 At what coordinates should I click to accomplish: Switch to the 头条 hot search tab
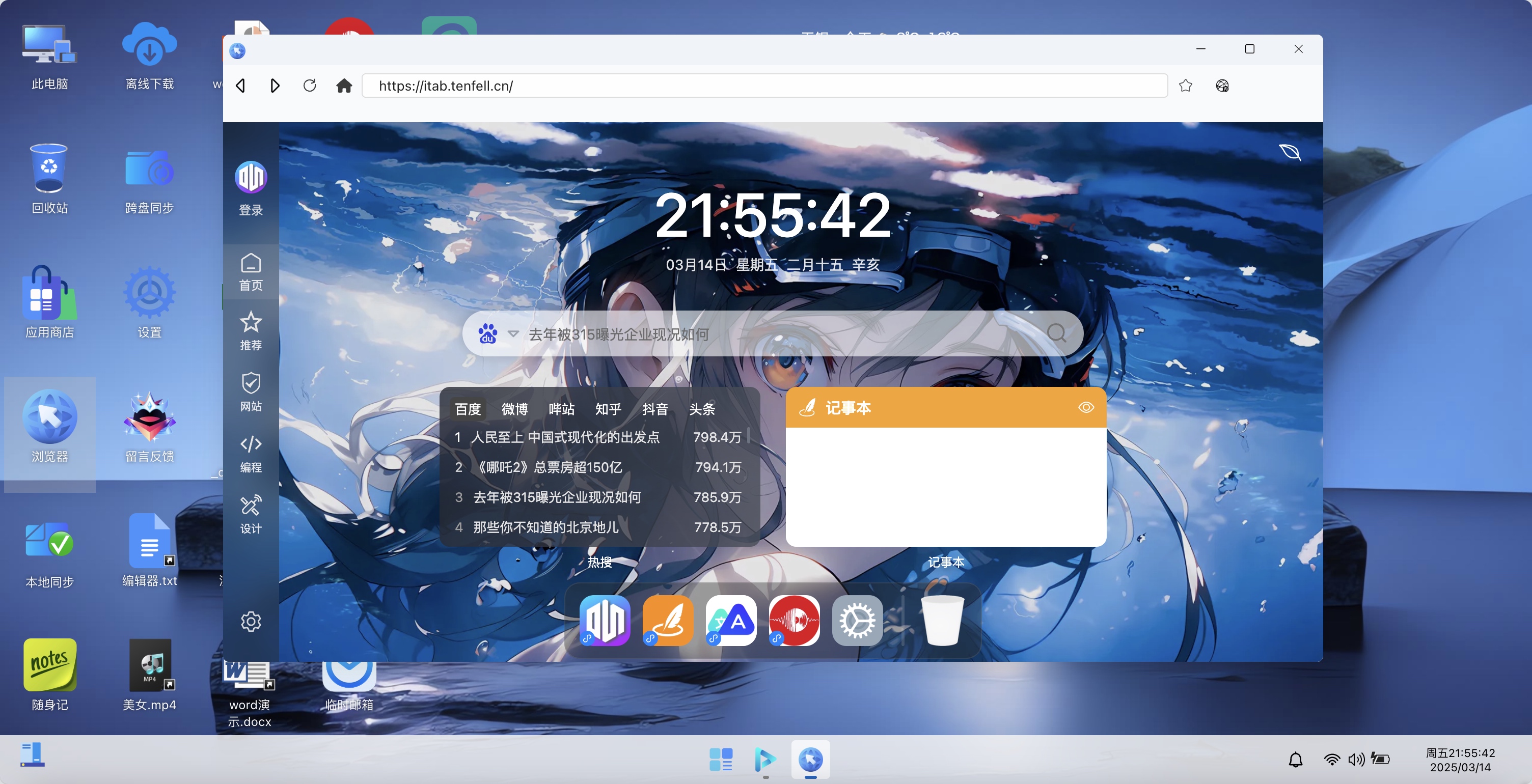(702, 409)
